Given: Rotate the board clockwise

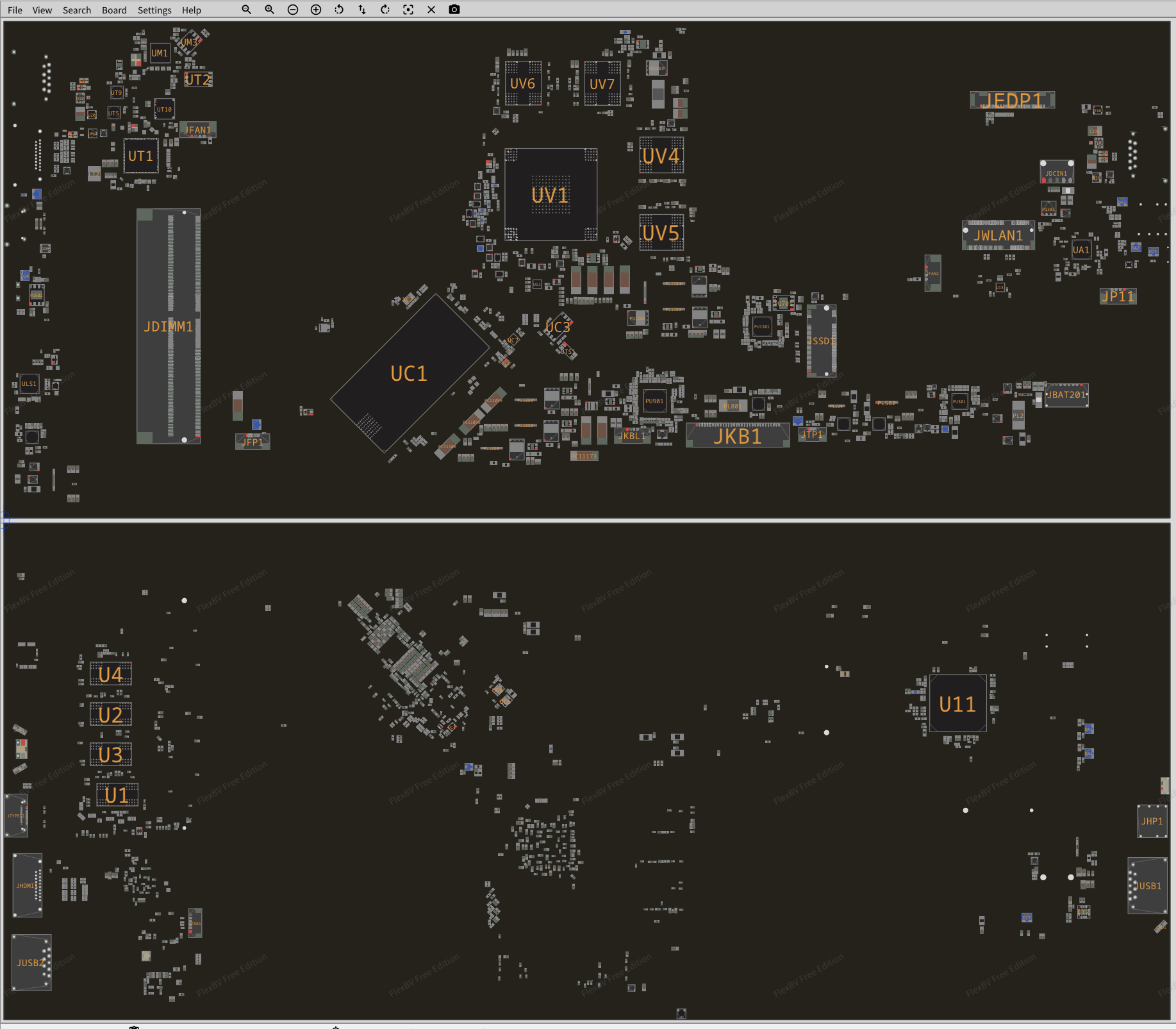Looking at the screenshot, I should point(385,10).
